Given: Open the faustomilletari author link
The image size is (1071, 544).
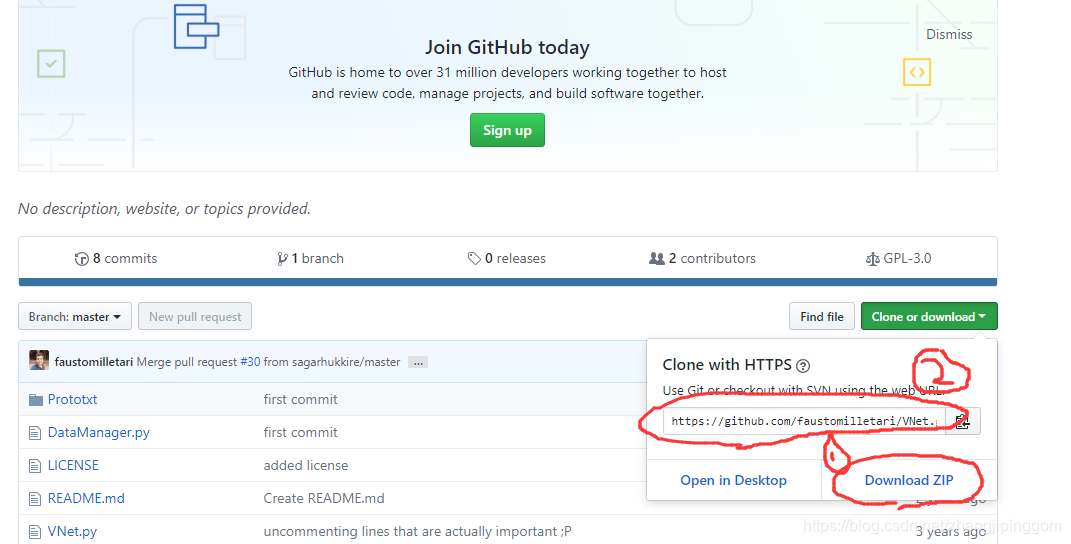Looking at the screenshot, I should pyautogui.click(x=94, y=362).
